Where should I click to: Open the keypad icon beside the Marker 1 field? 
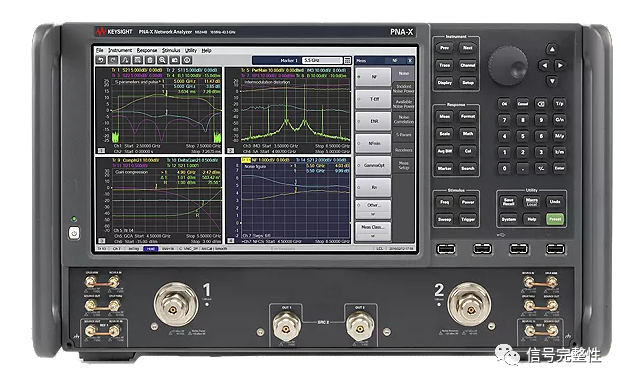pyautogui.click(x=347, y=61)
